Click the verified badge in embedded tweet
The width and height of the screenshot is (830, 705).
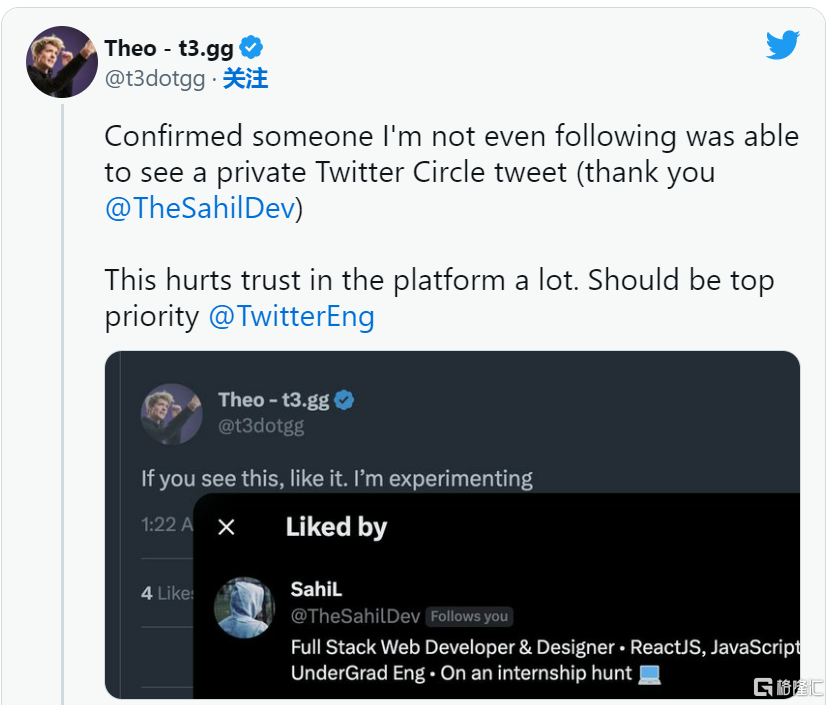[344, 400]
